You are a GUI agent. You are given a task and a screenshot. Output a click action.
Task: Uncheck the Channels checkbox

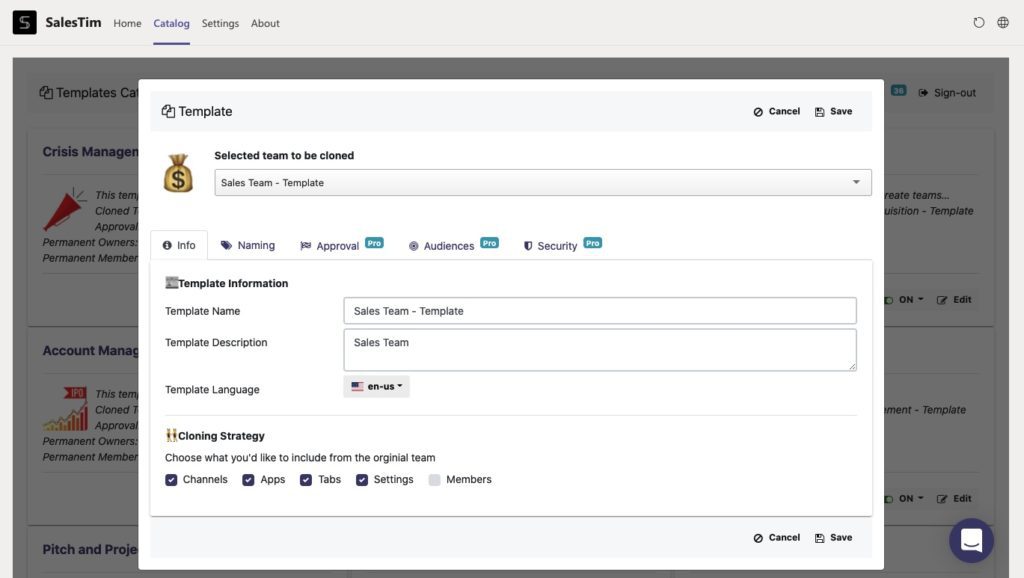(x=171, y=480)
